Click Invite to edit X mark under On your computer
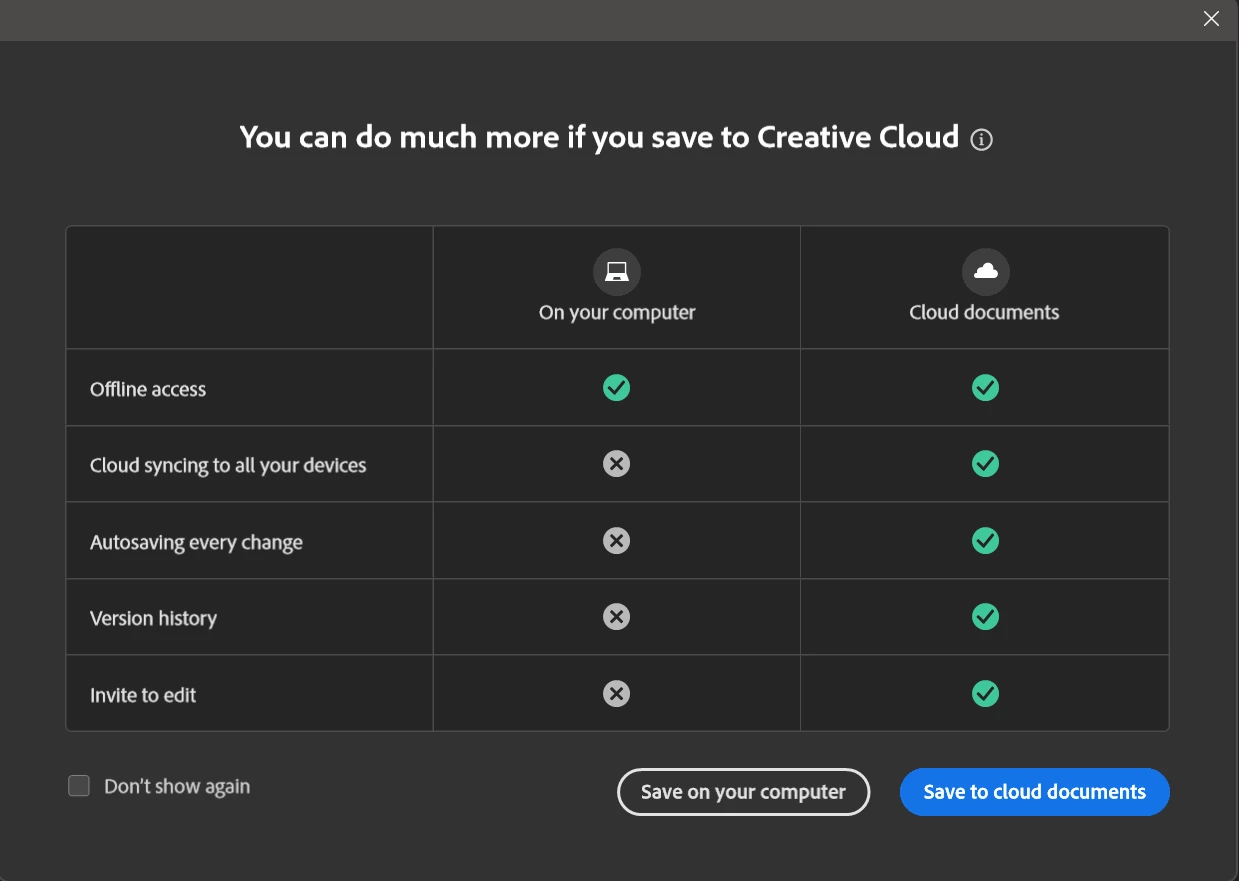 617,694
